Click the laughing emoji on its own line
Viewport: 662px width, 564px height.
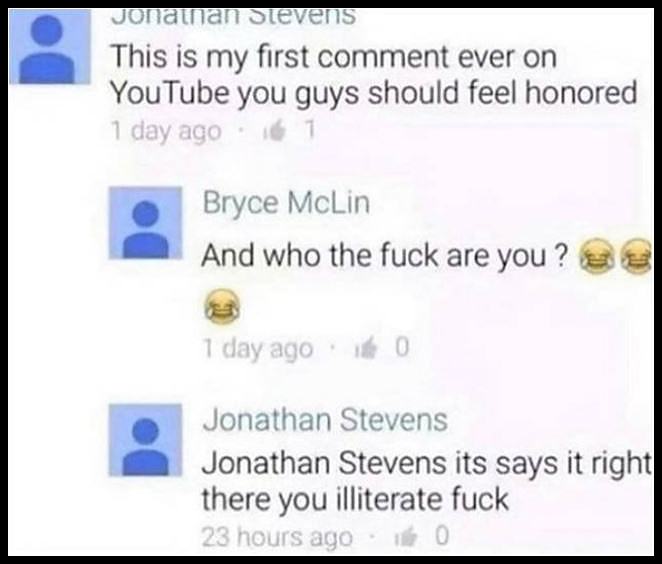(x=223, y=307)
